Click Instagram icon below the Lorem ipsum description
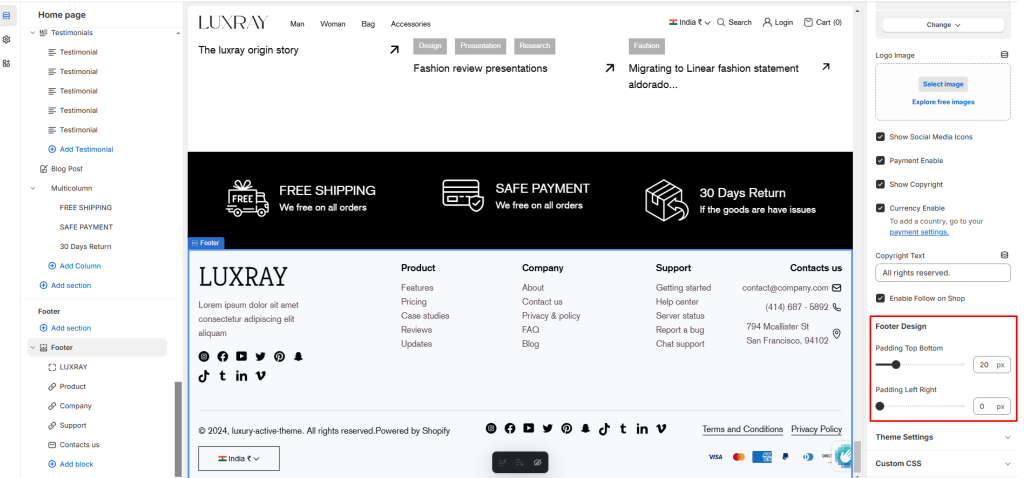Screen dimensions: 1024x478 click(204, 357)
